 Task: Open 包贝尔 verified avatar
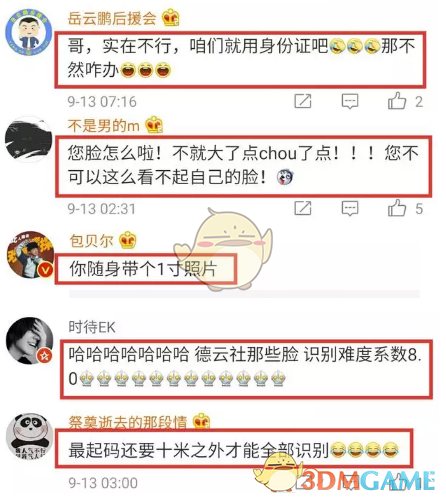pos(30,255)
